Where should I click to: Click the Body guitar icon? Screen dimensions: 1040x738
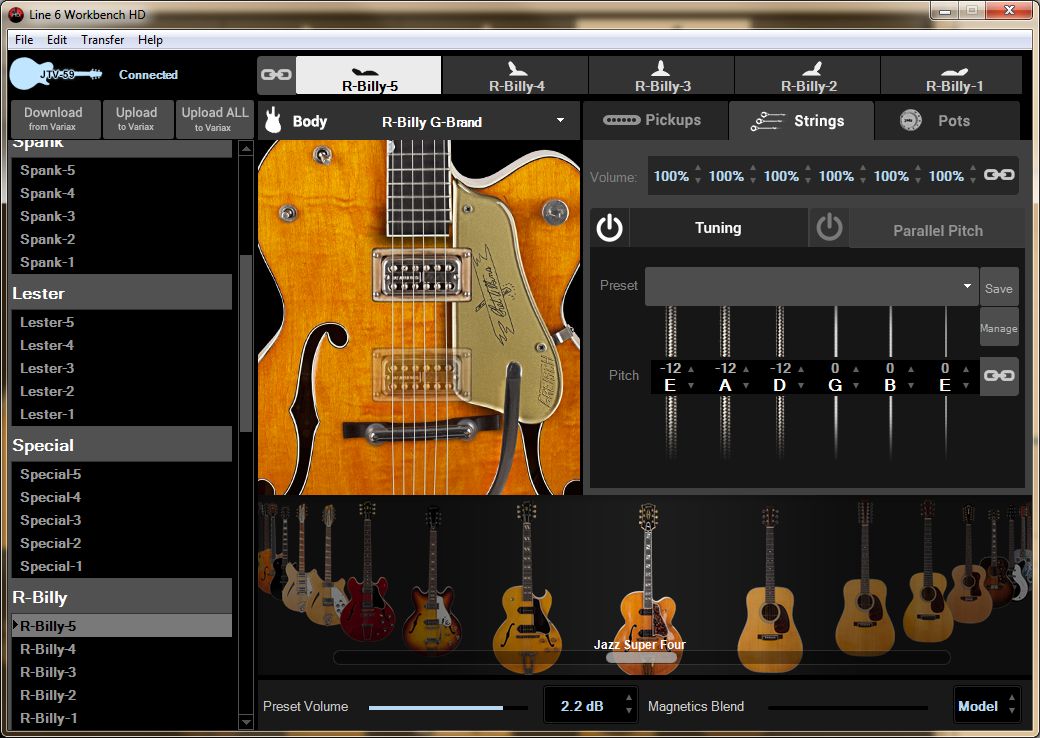click(273, 121)
